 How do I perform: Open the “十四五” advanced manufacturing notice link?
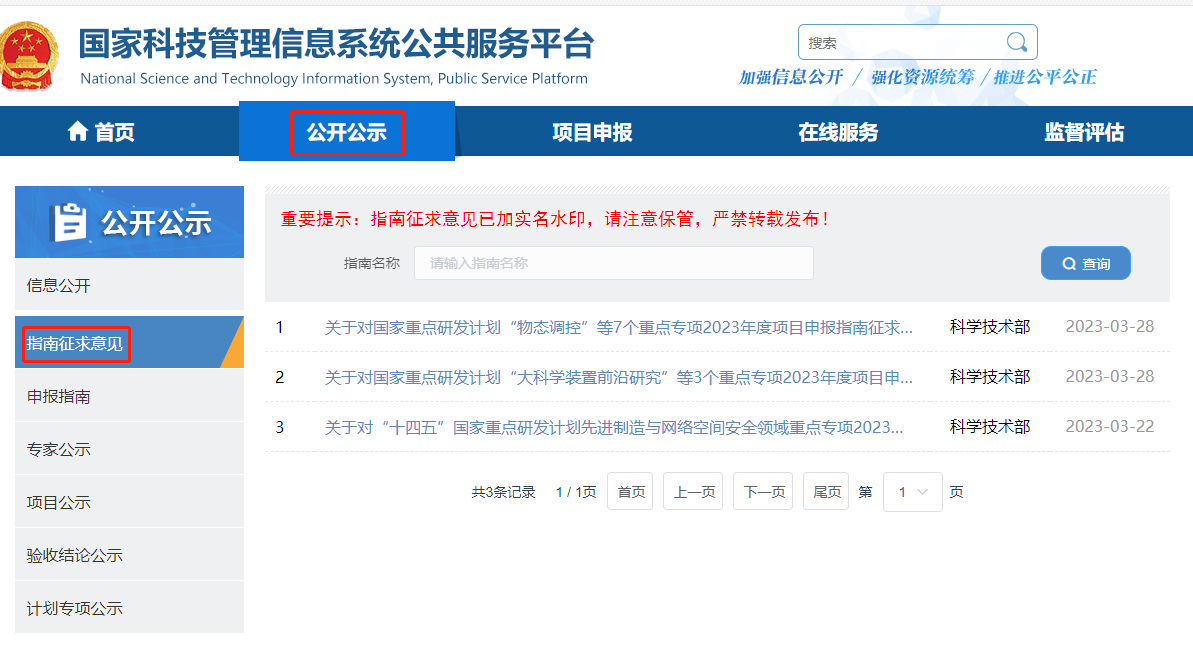pyautogui.click(x=613, y=427)
